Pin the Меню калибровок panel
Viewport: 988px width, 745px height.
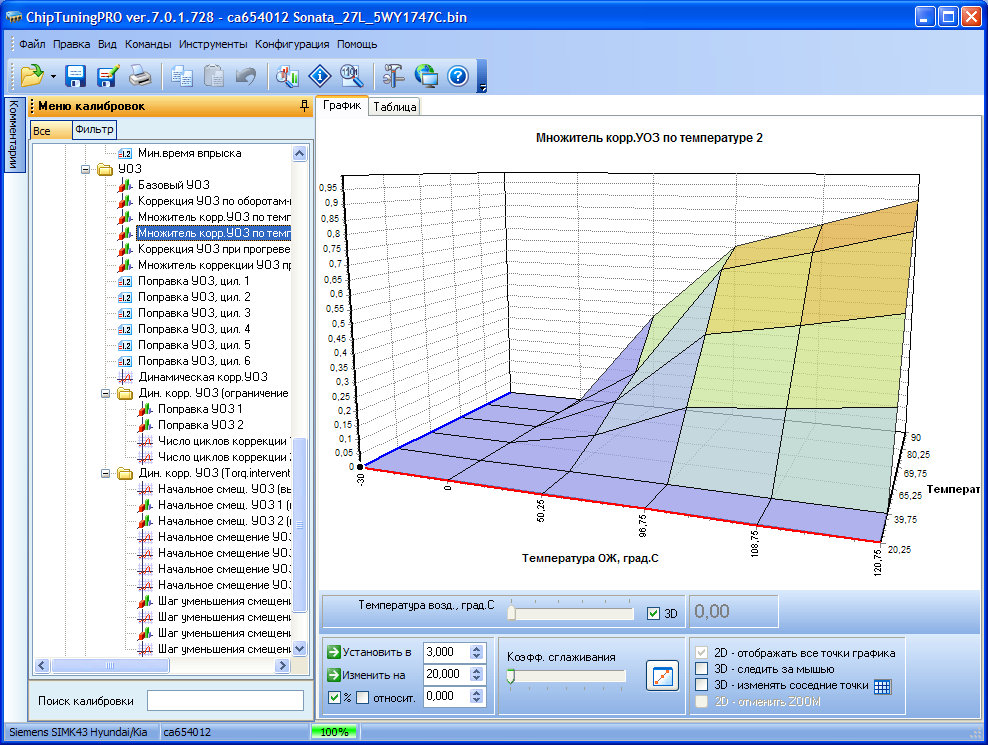(304, 106)
